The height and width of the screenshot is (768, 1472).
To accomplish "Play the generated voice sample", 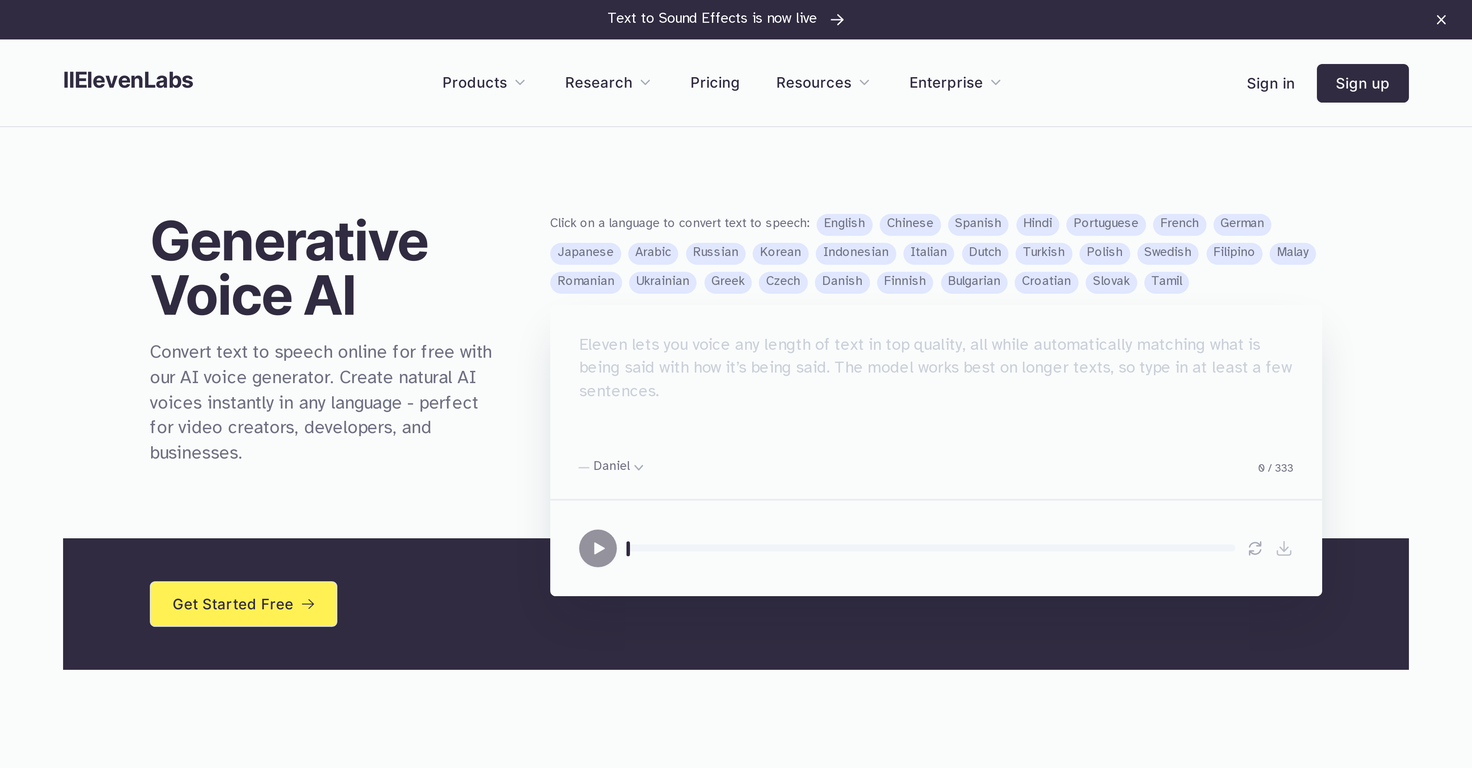I will [597, 548].
